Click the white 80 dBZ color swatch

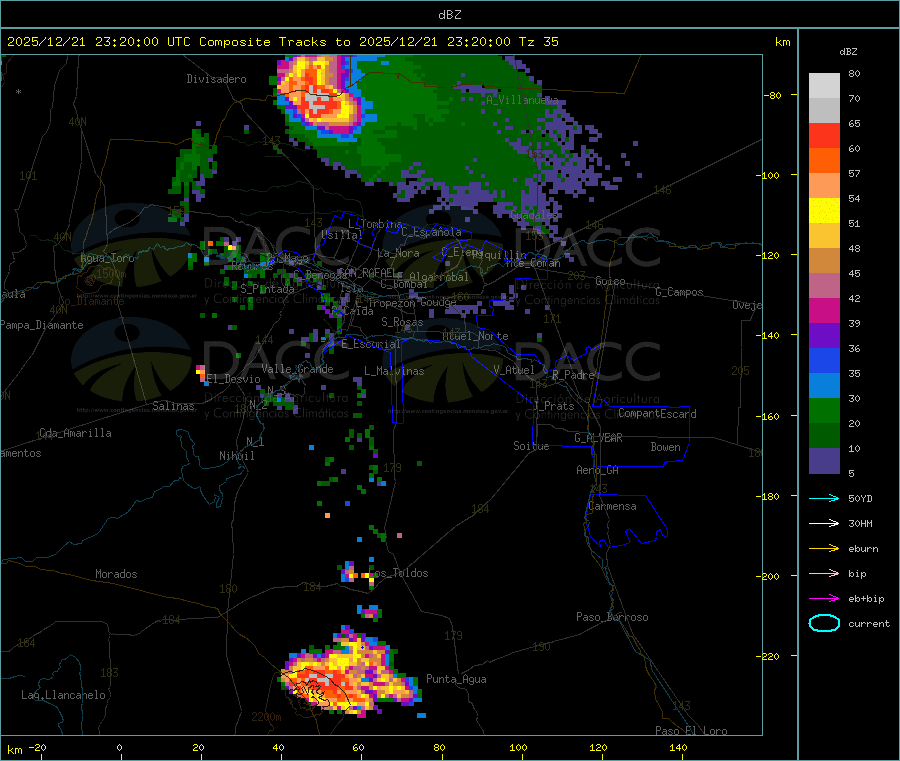click(x=824, y=86)
